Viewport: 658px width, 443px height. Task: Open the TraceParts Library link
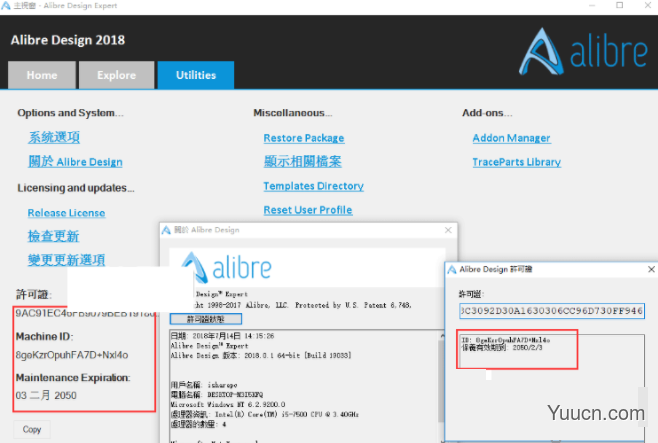click(517, 162)
